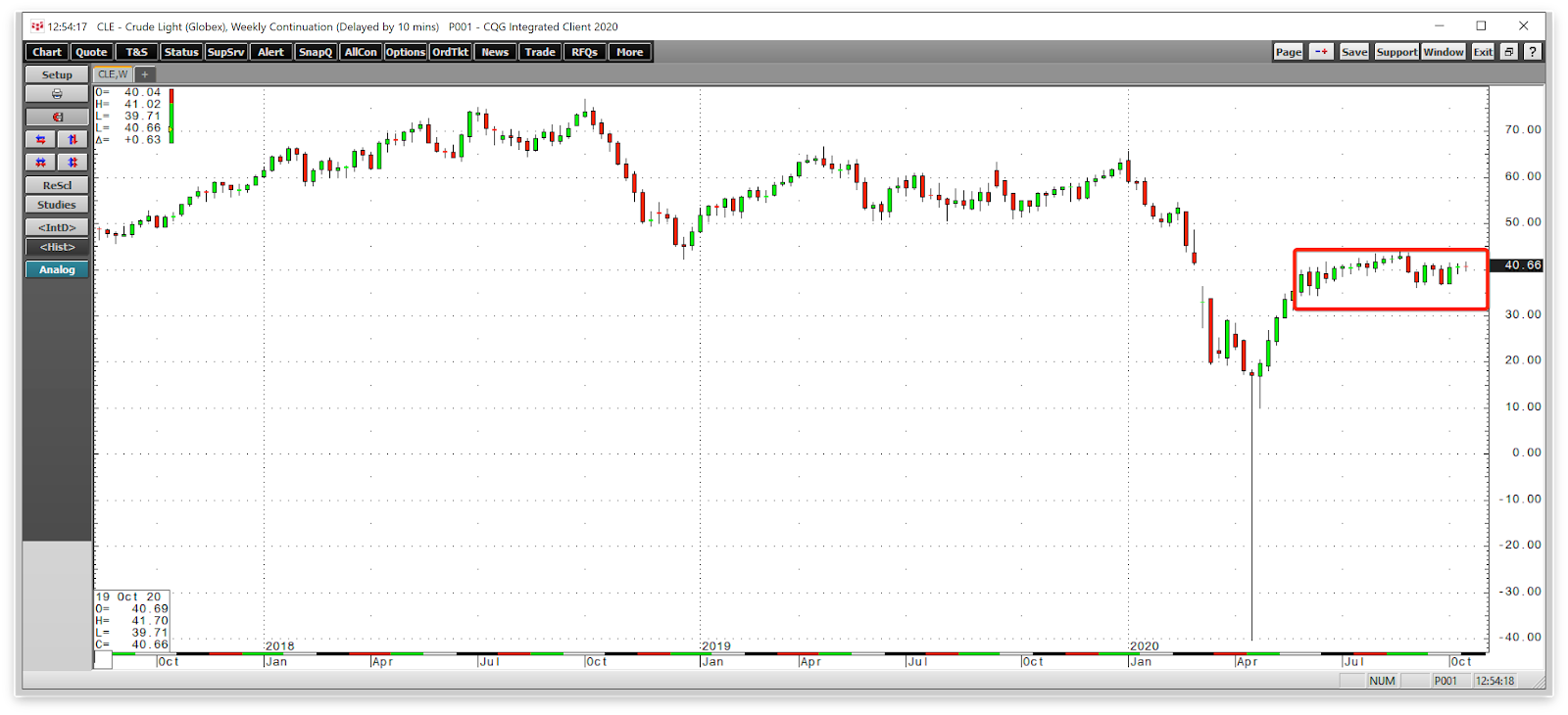Click the Setup button in sidebar

[57, 74]
